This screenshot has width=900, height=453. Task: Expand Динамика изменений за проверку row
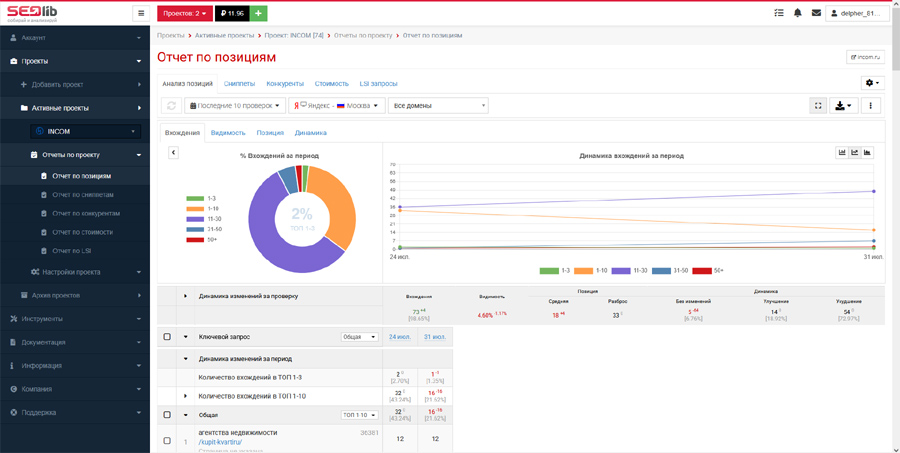(185, 296)
